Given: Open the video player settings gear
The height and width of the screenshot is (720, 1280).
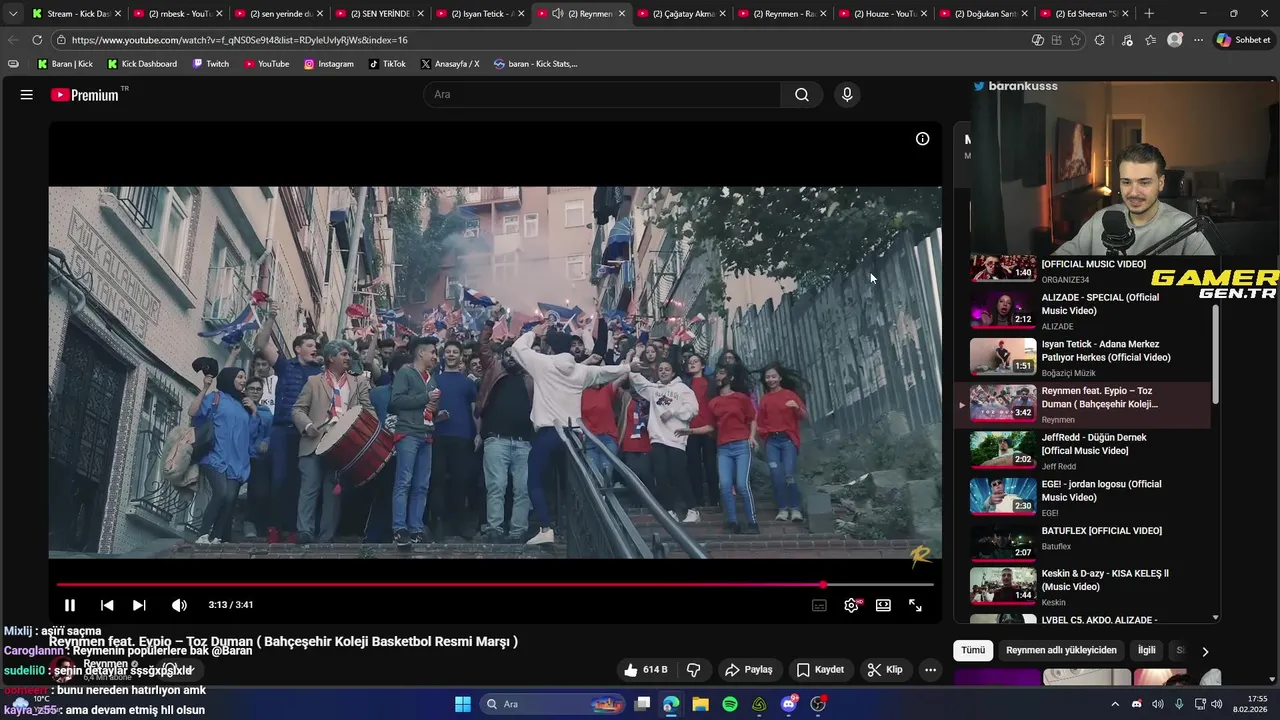Looking at the screenshot, I should 852,605.
